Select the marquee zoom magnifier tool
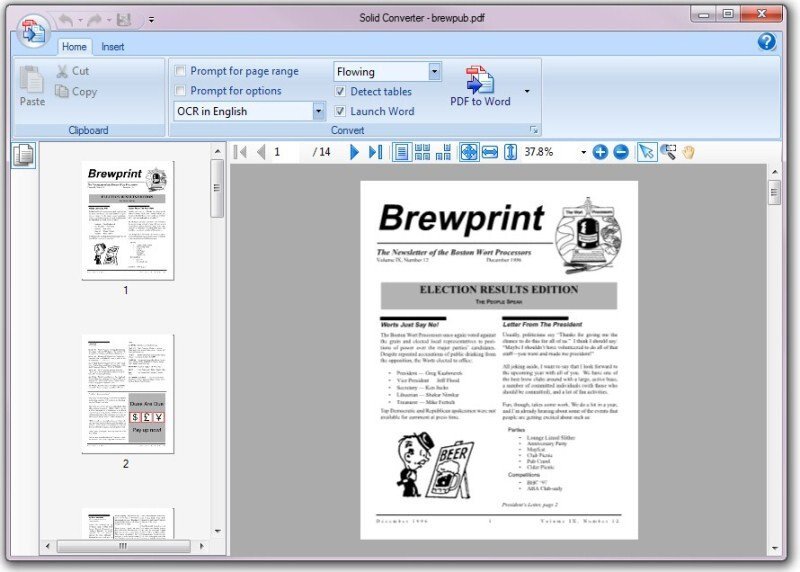Screen dimensions: 800x572 pos(668,152)
